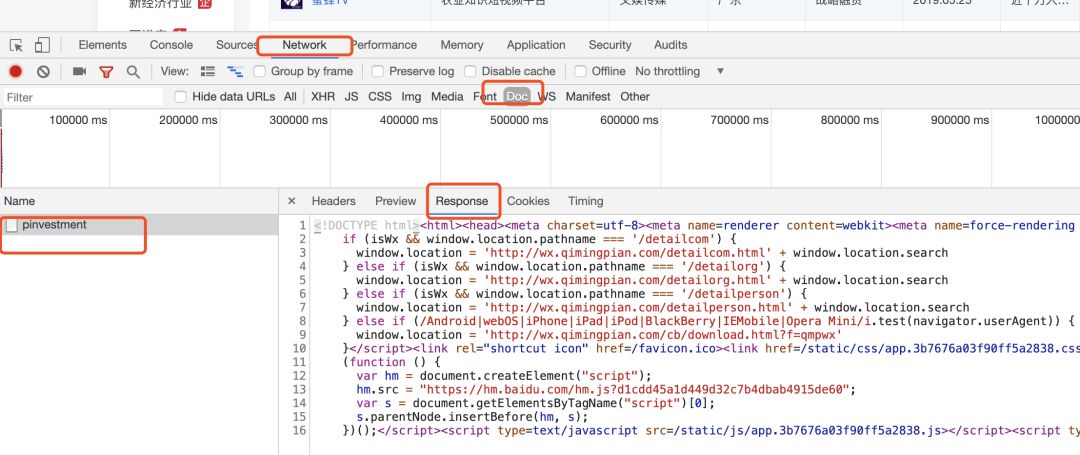Viewport: 1080px width, 455px height.
Task: Filter requests by XHR
Action: (322, 96)
